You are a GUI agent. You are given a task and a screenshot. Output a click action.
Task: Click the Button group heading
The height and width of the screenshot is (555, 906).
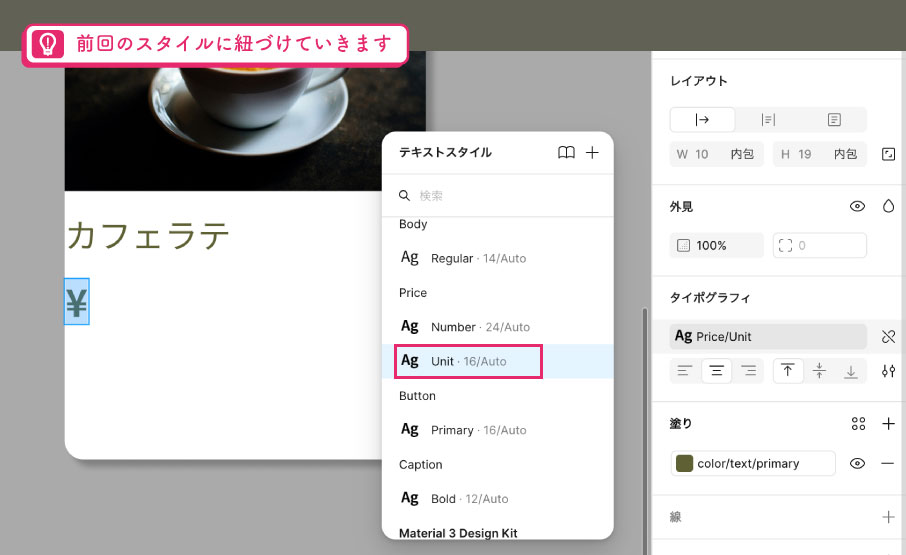[x=417, y=396]
